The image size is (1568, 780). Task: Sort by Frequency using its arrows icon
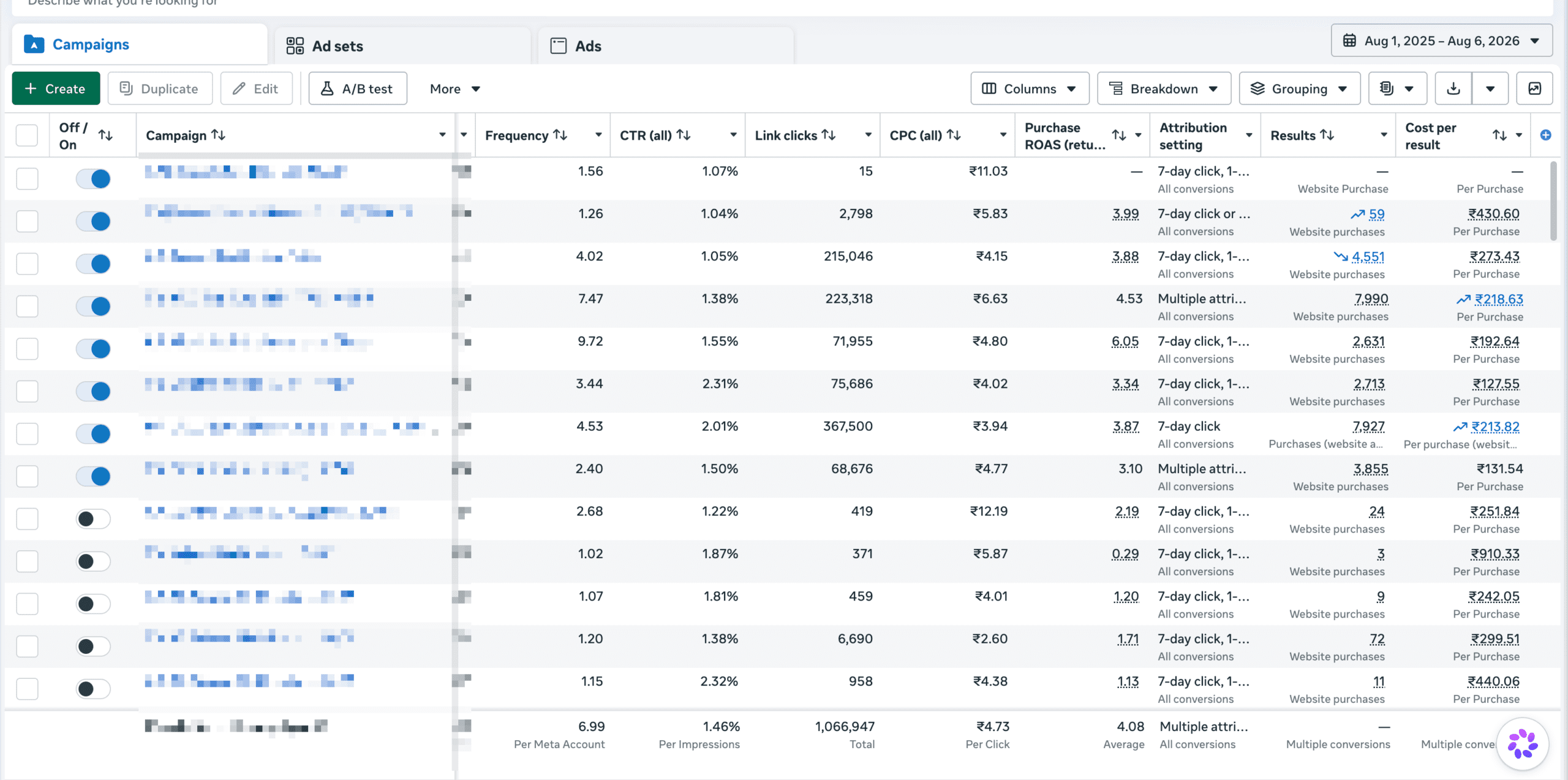coord(560,135)
